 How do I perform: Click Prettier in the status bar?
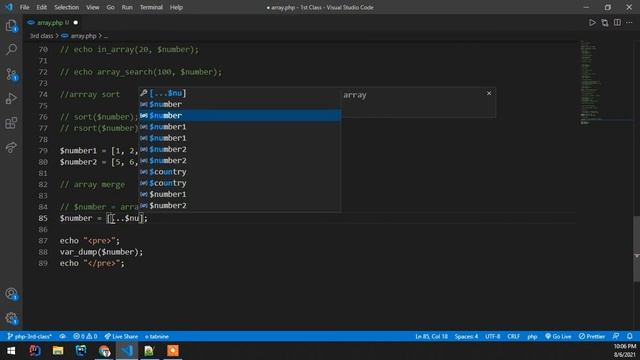pyautogui.click(x=591, y=336)
